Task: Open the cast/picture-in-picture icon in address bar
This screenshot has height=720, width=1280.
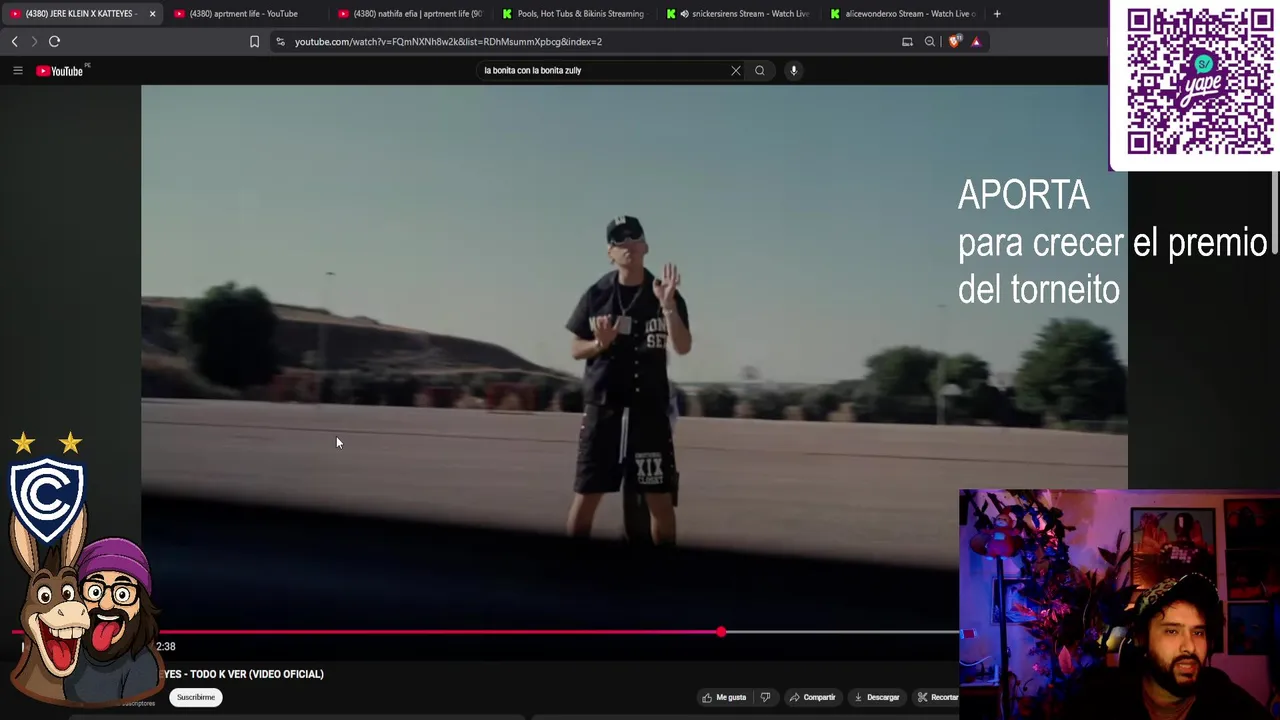Action: (x=907, y=41)
